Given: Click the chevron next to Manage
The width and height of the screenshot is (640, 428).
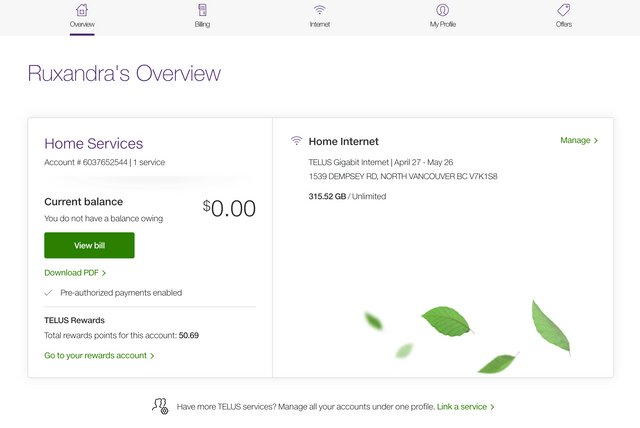Looking at the screenshot, I should (596, 140).
